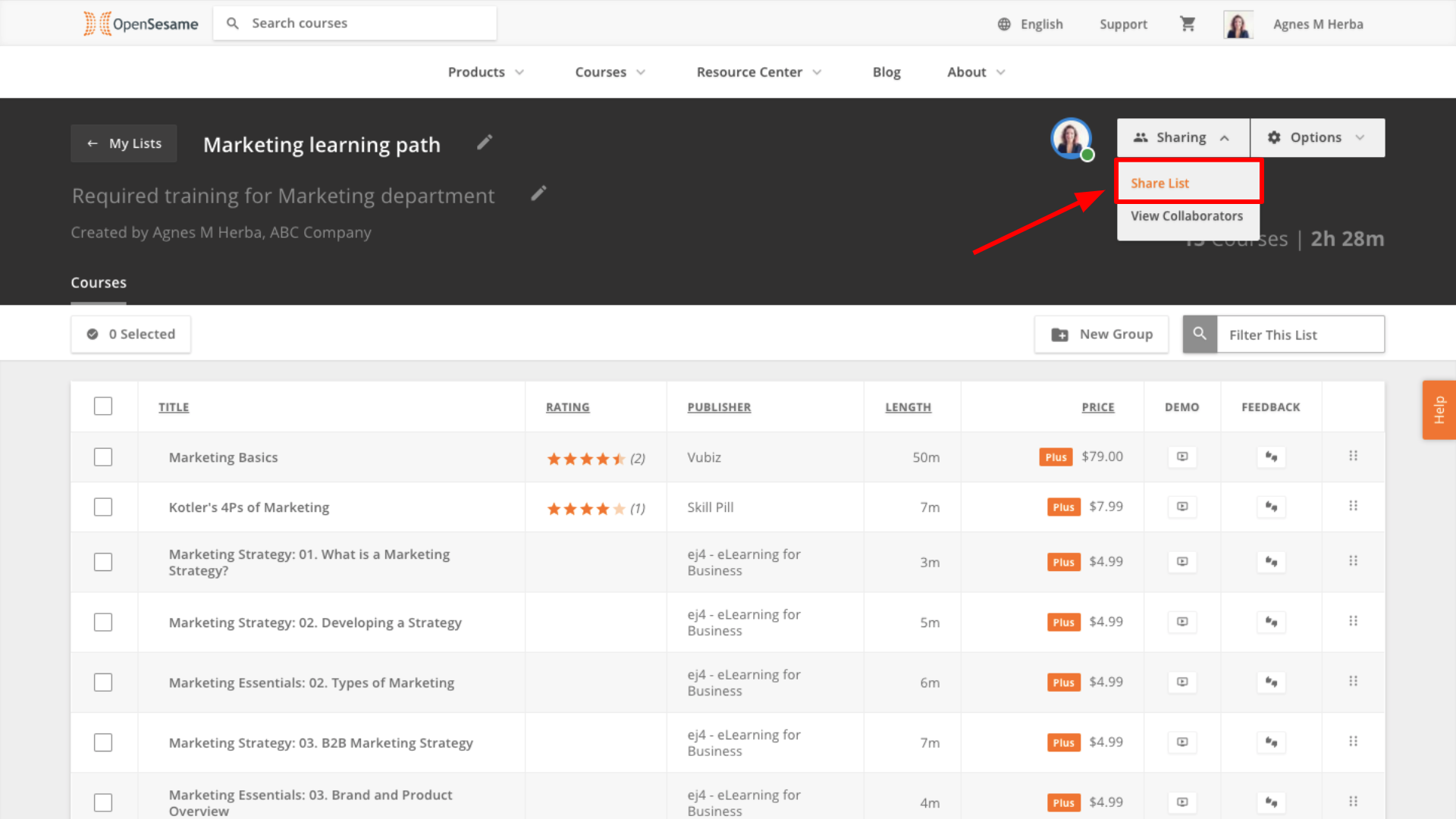This screenshot has height=819, width=1456.
Task: Expand the Options dropdown
Action: tap(1316, 137)
